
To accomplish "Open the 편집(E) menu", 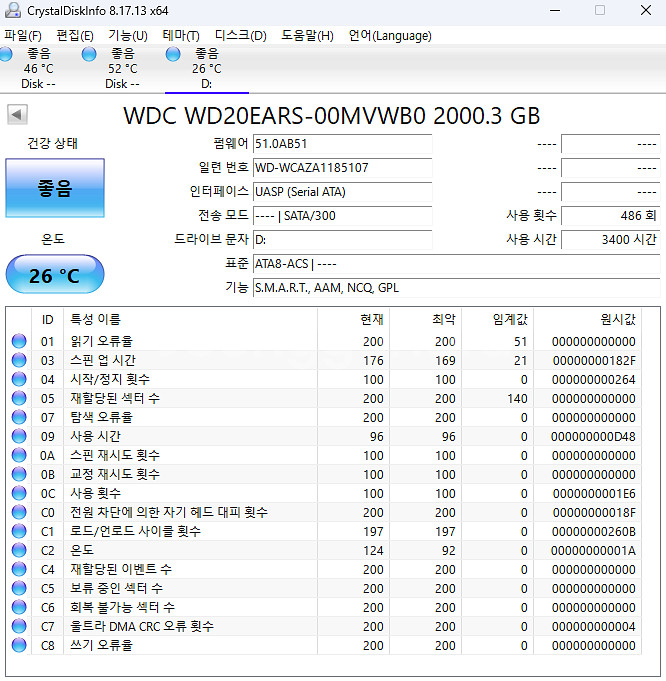I will coord(75,36).
